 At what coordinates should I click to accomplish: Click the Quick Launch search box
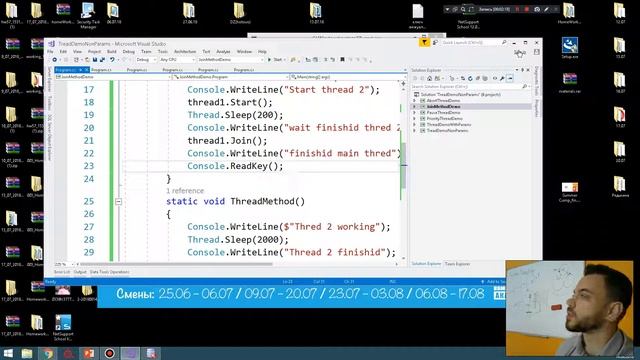pos(473,42)
